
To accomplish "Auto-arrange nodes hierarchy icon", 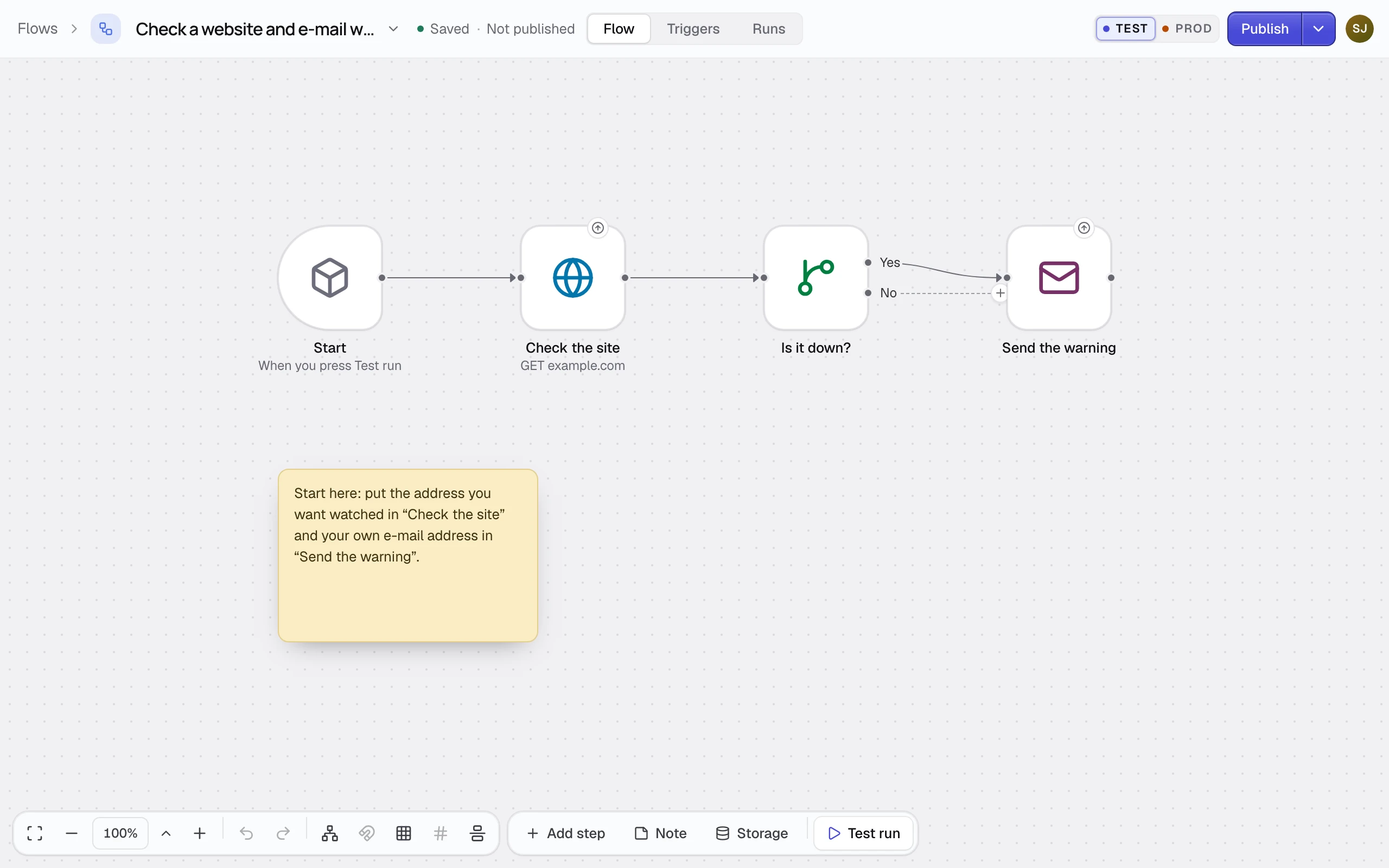I will (x=330, y=833).
